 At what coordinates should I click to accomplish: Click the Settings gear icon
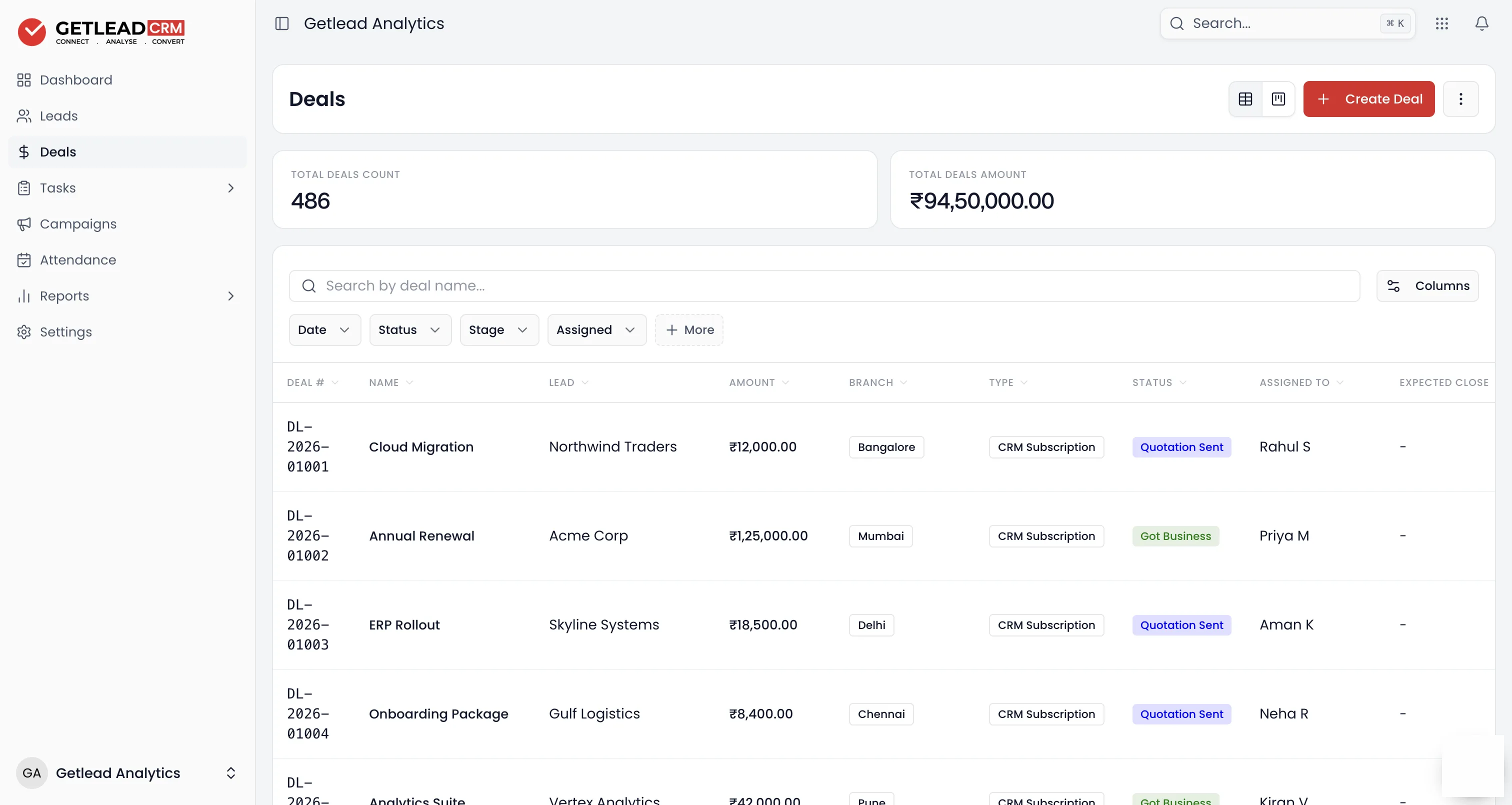coord(24,331)
